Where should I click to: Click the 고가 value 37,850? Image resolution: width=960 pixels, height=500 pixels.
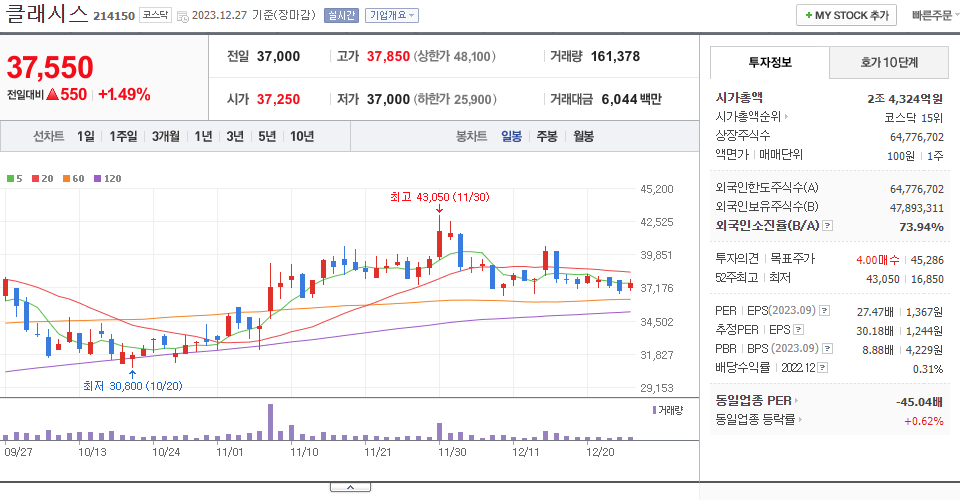[x=388, y=56]
